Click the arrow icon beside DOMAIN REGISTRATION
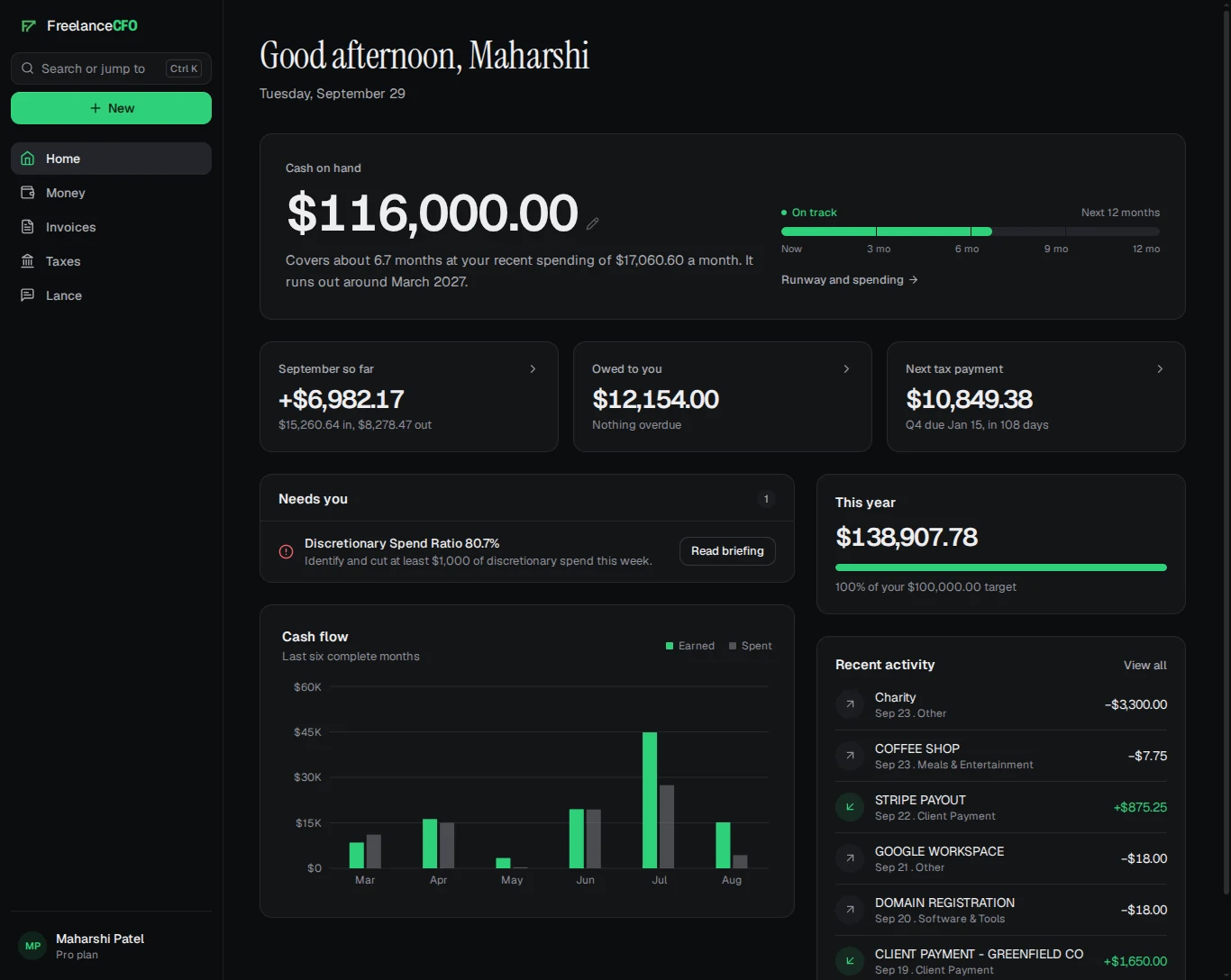The height and width of the screenshot is (980, 1231). (x=850, y=910)
